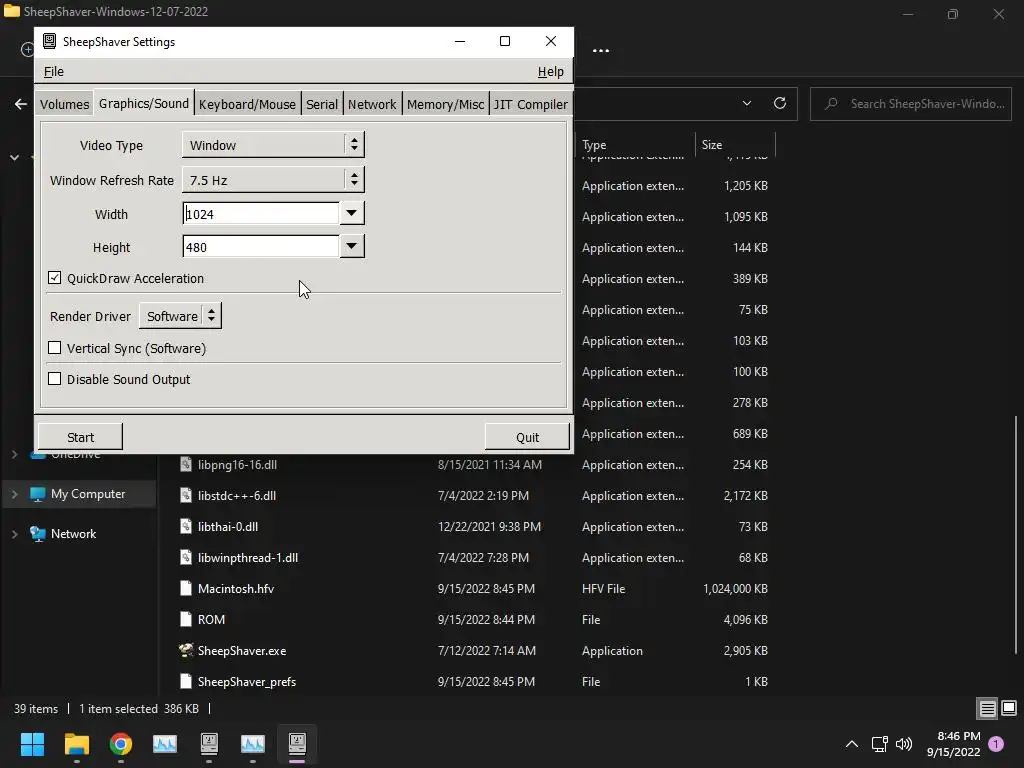Image resolution: width=1024 pixels, height=768 pixels.
Task: Click the SheepShaver Settings title bar icon
Action: tap(49, 41)
